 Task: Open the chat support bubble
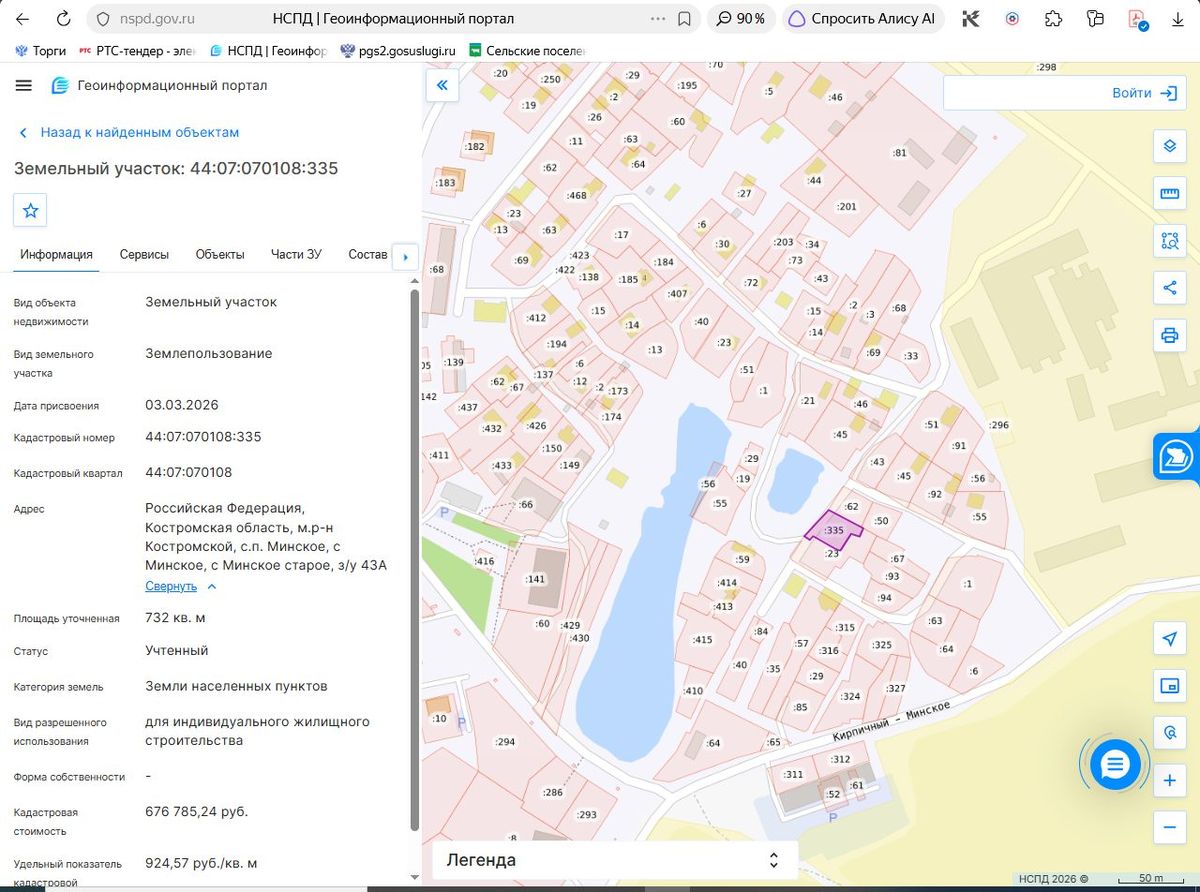coord(1114,765)
